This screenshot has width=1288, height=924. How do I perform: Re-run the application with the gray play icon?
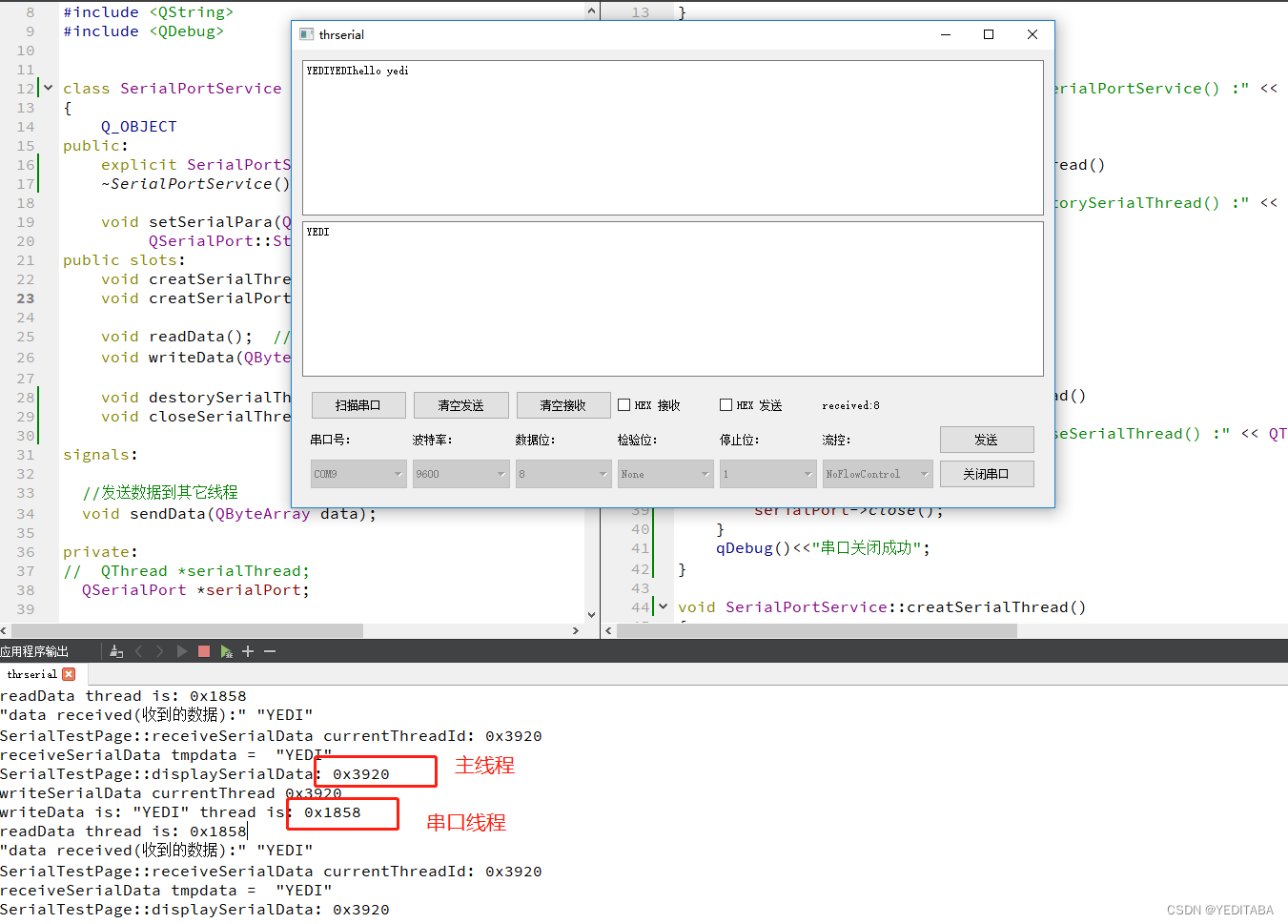point(181,651)
